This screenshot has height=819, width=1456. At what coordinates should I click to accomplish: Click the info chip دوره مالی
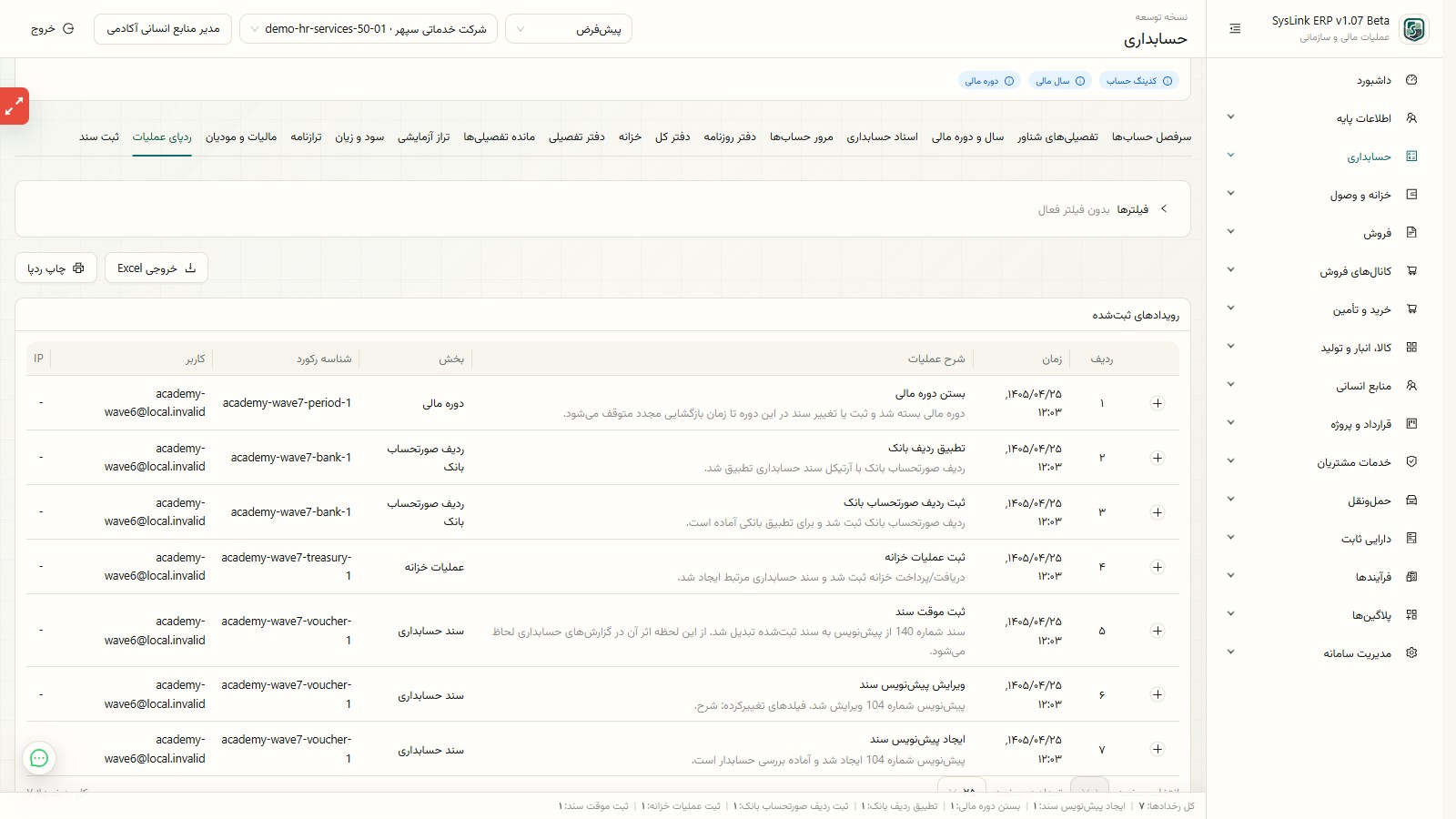click(989, 81)
